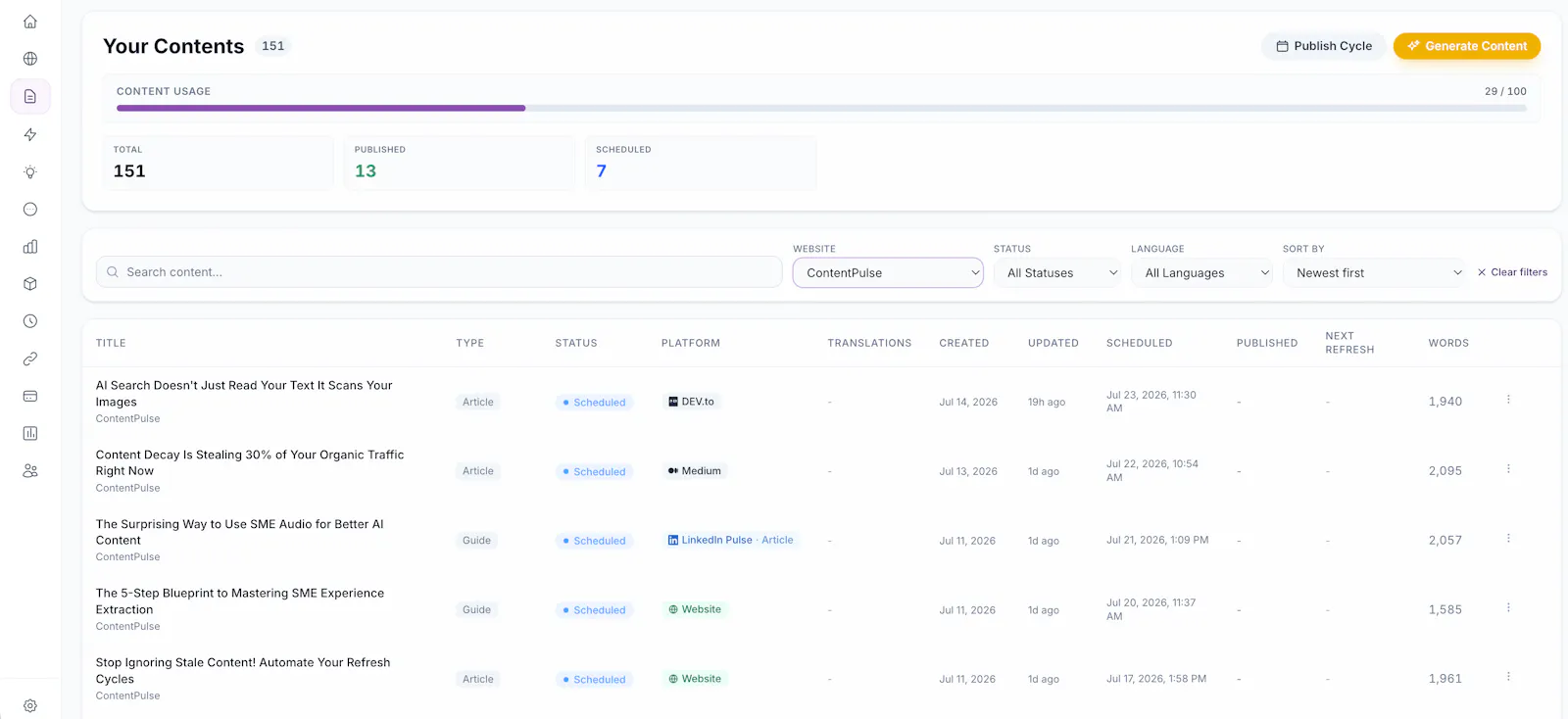
Task: Click the search magnifier icon
Action: (113, 272)
